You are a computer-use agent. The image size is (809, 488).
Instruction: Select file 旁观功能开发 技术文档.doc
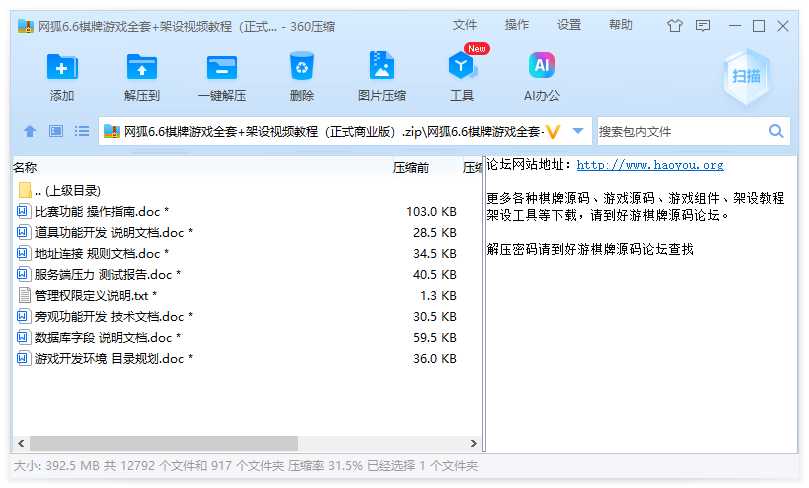248,316
